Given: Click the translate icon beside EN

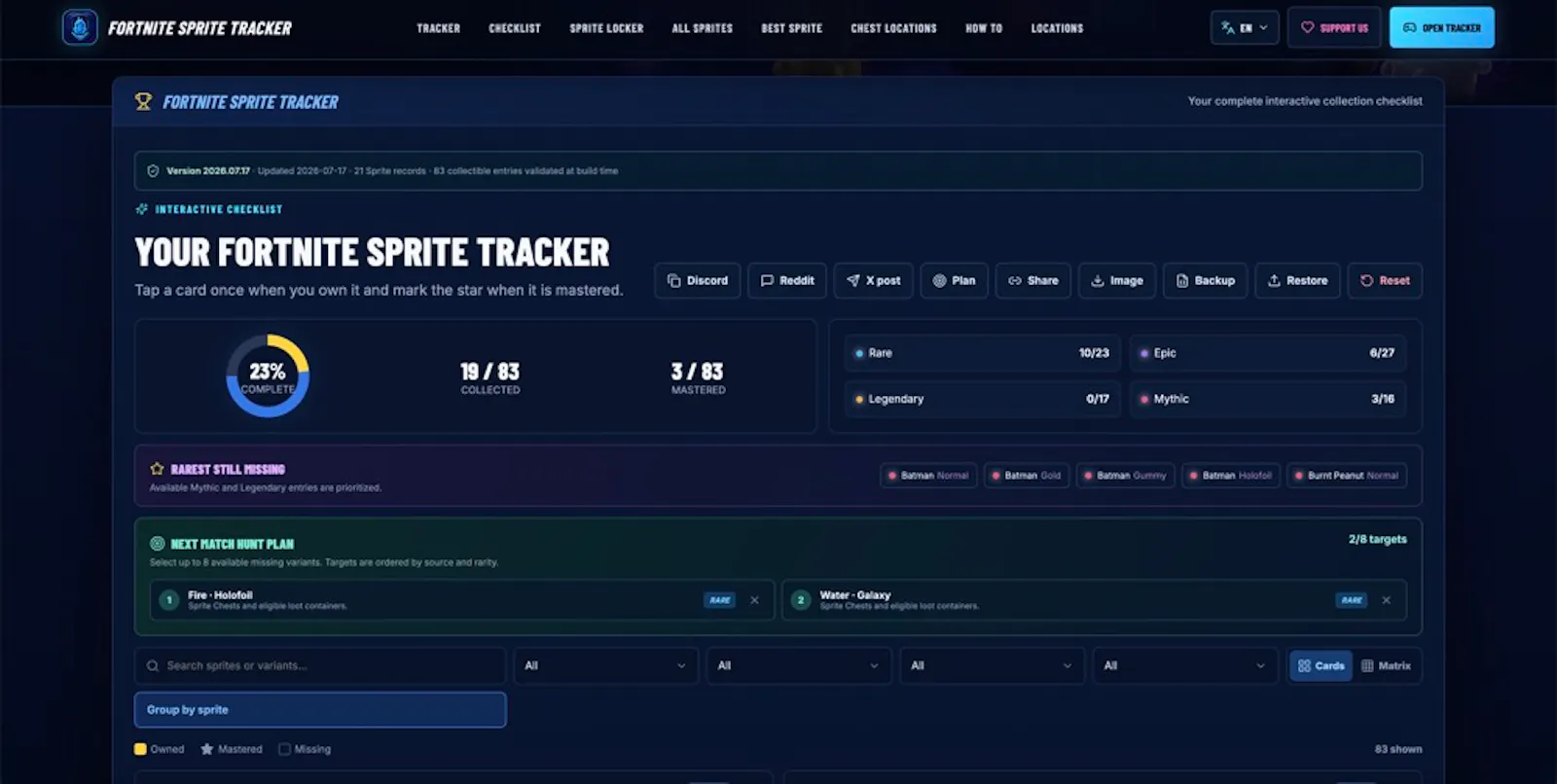Looking at the screenshot, I should click(x=1228, y=28).
